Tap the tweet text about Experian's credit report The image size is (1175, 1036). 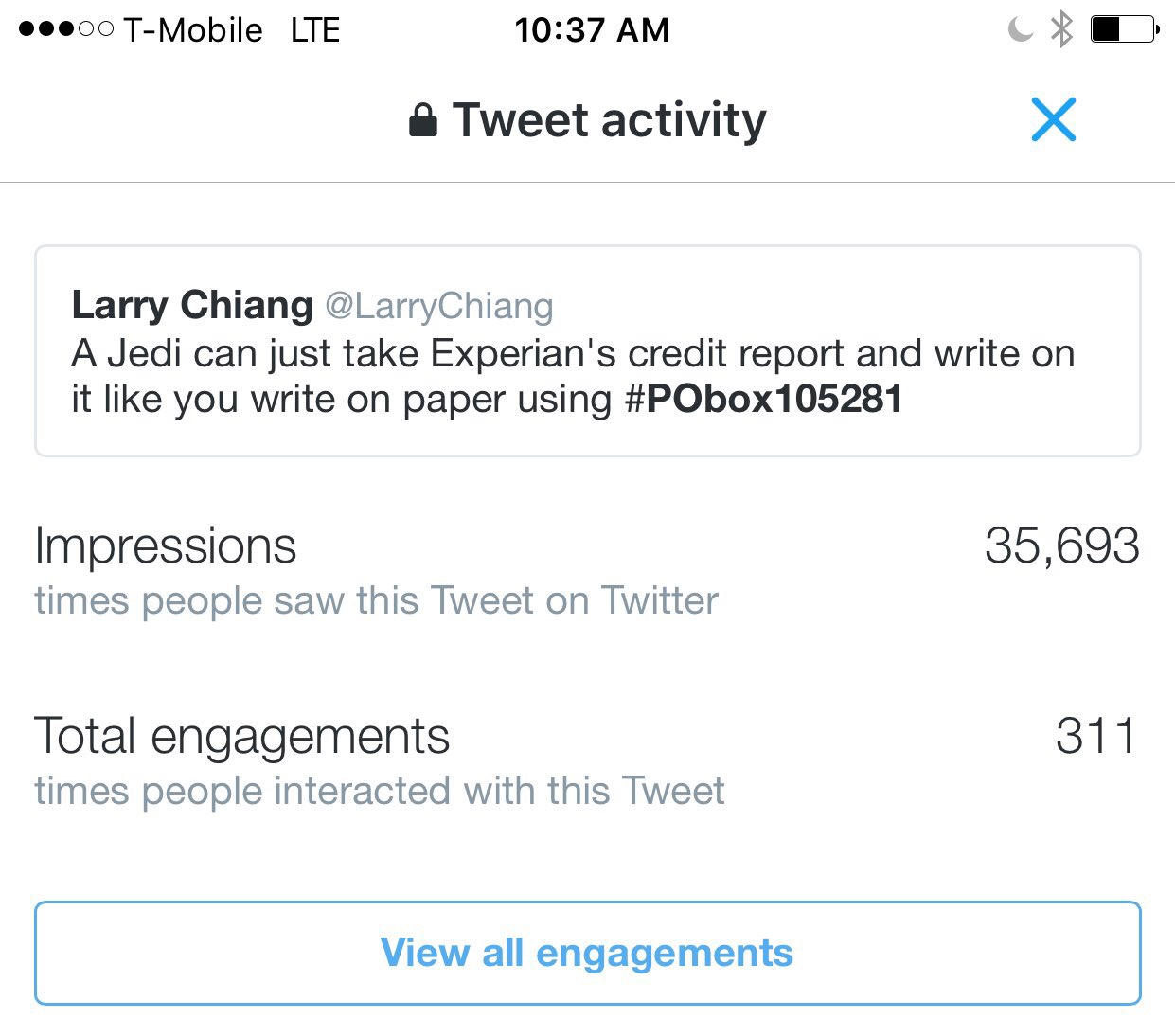tap(573, 354)
